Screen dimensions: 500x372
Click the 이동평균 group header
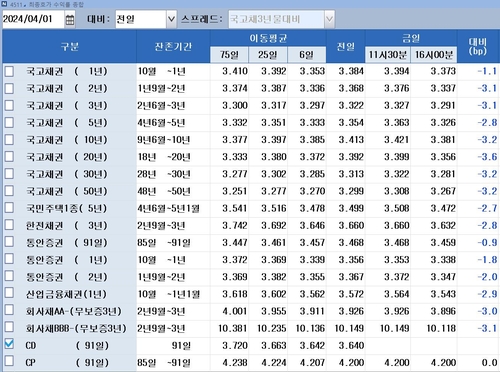(x=268, y=38)
